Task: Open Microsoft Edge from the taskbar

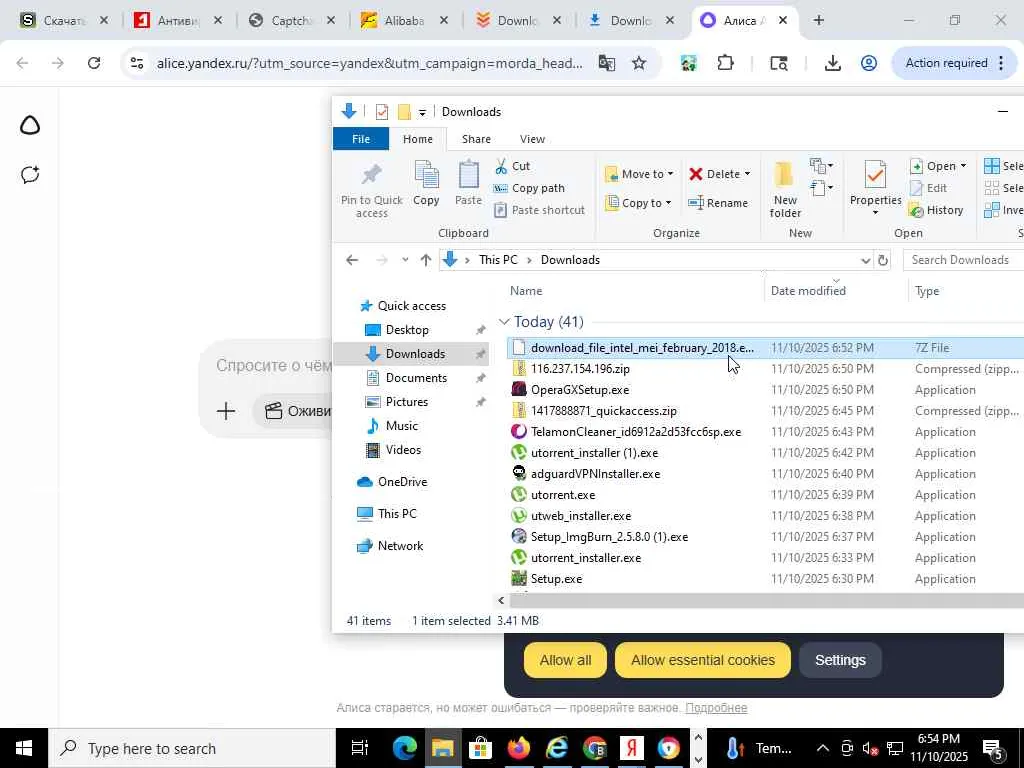Action: [x=404, y=748]
